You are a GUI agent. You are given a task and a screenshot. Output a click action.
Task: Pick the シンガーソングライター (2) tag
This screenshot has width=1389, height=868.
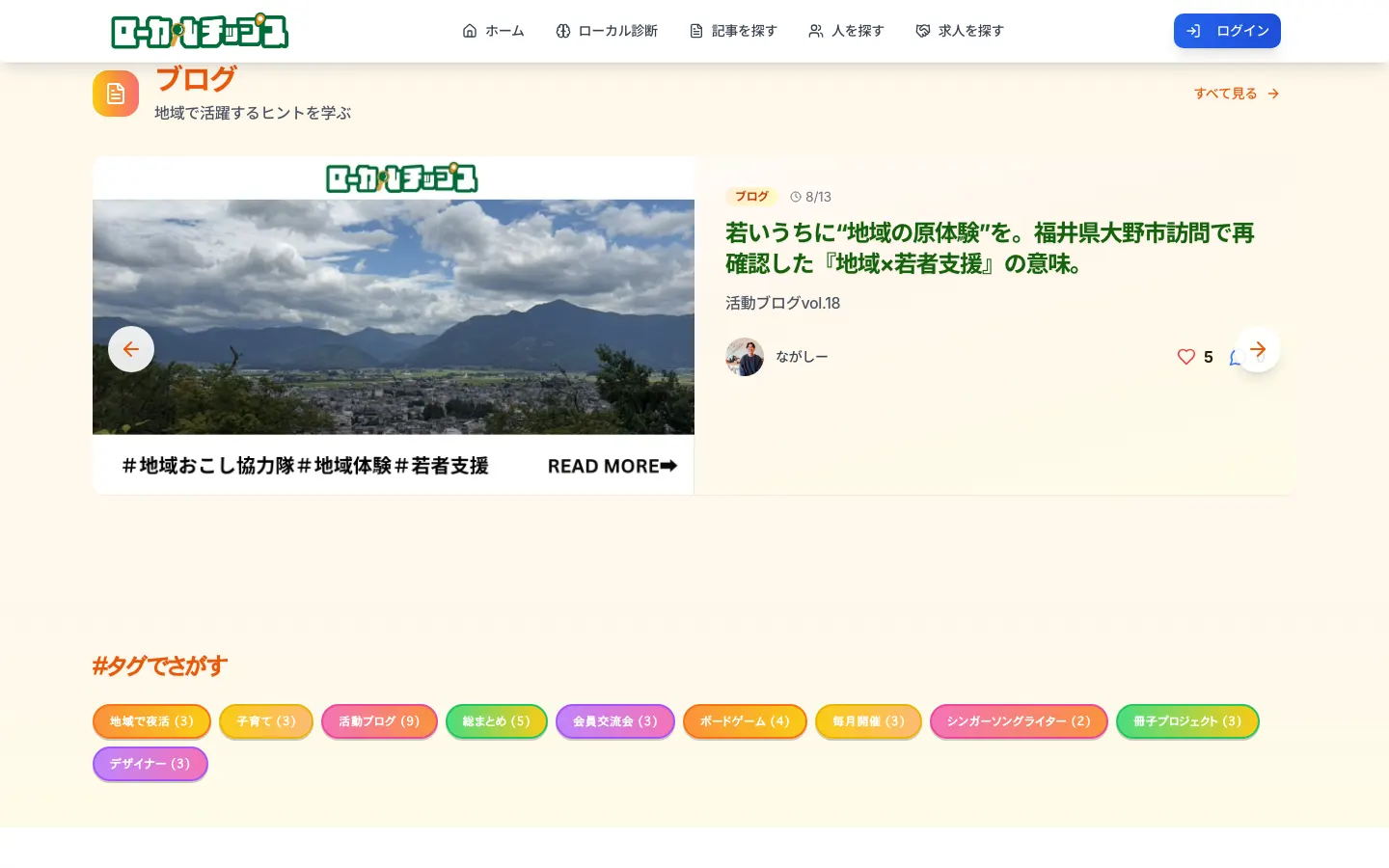click(1019, 721)
